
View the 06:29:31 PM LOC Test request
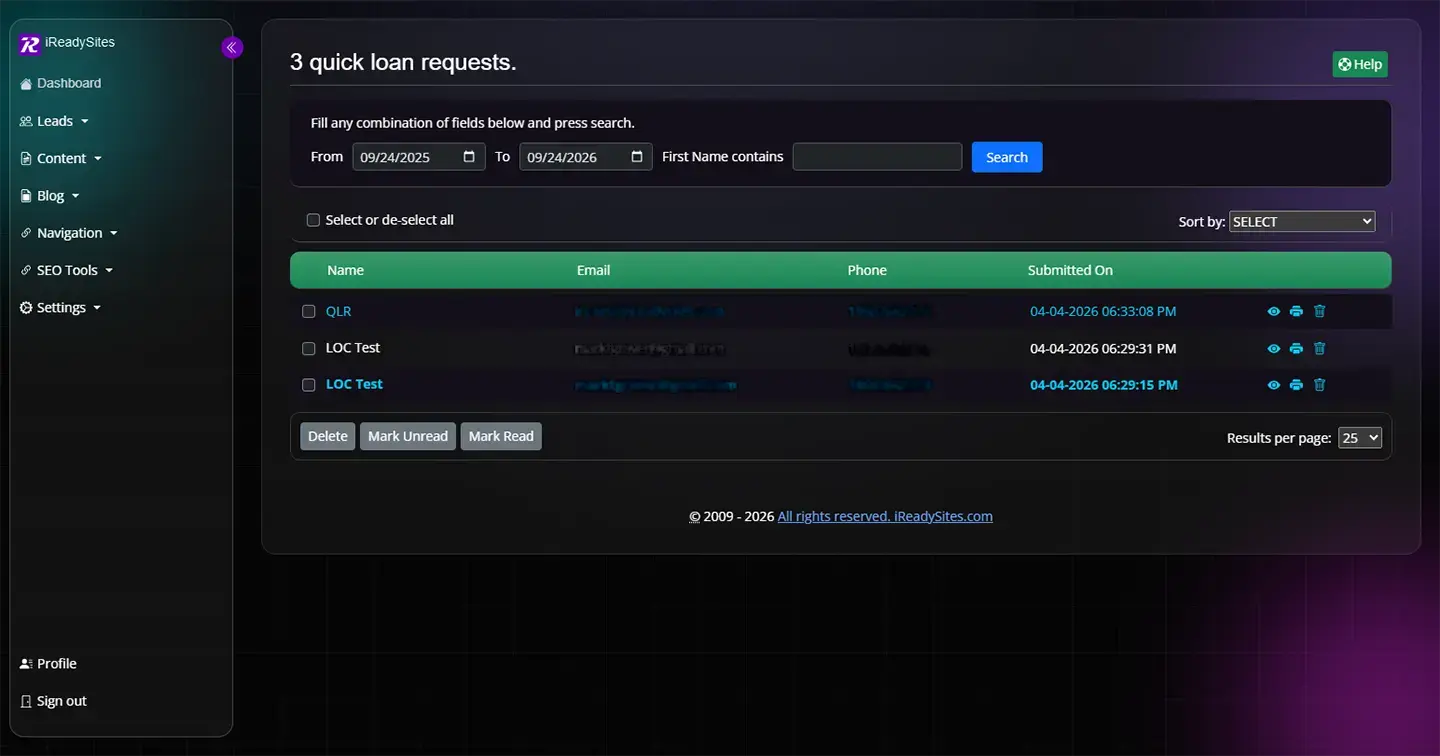(x=1274, y=348)
